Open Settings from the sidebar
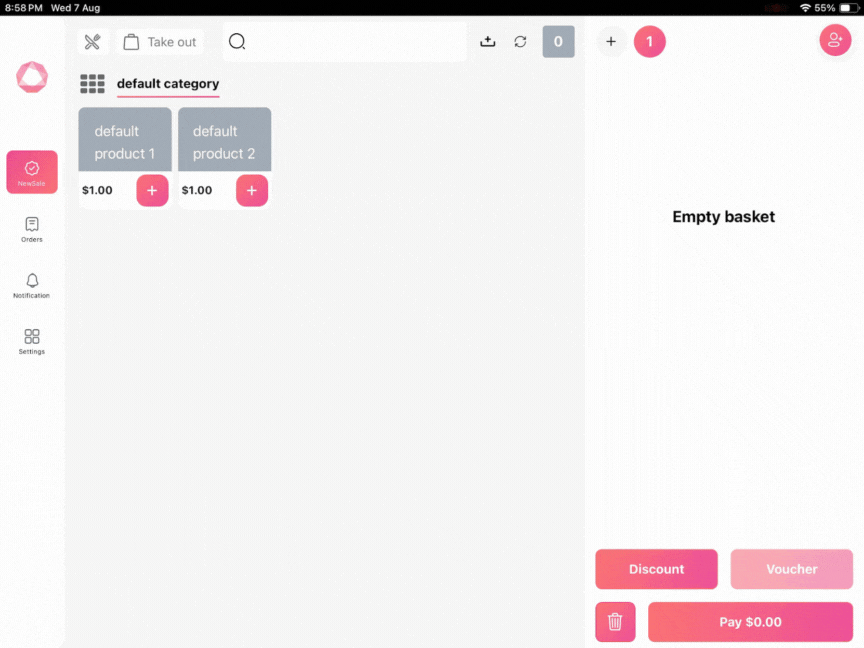This screenshot has width=864, height=648. click(32, 341)
